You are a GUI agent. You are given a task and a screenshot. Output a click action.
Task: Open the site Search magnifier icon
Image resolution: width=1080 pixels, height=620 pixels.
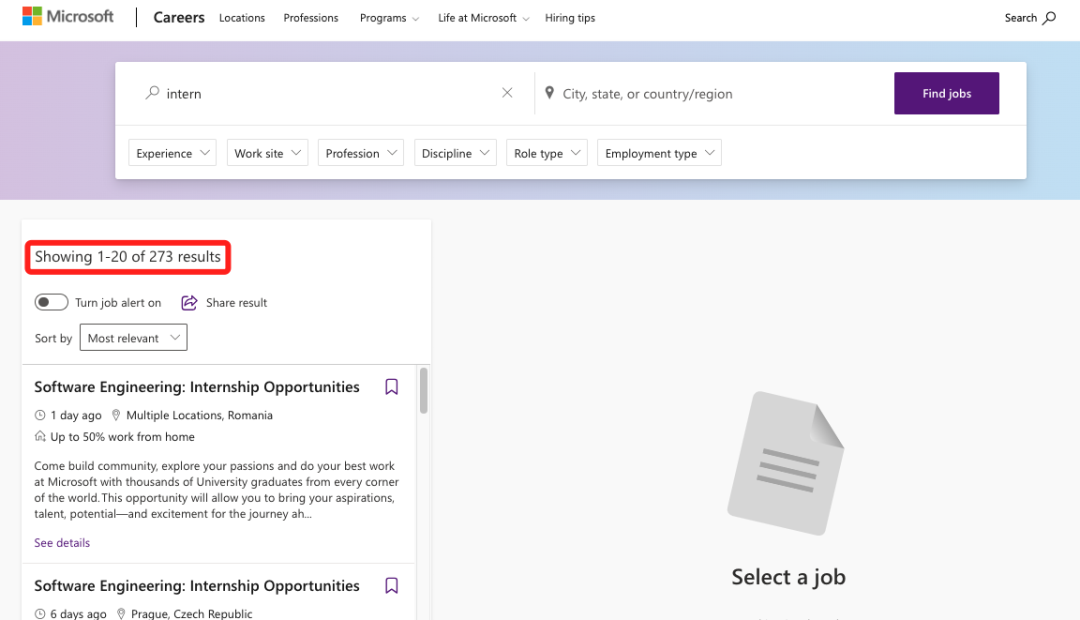tap(1049, 18)
